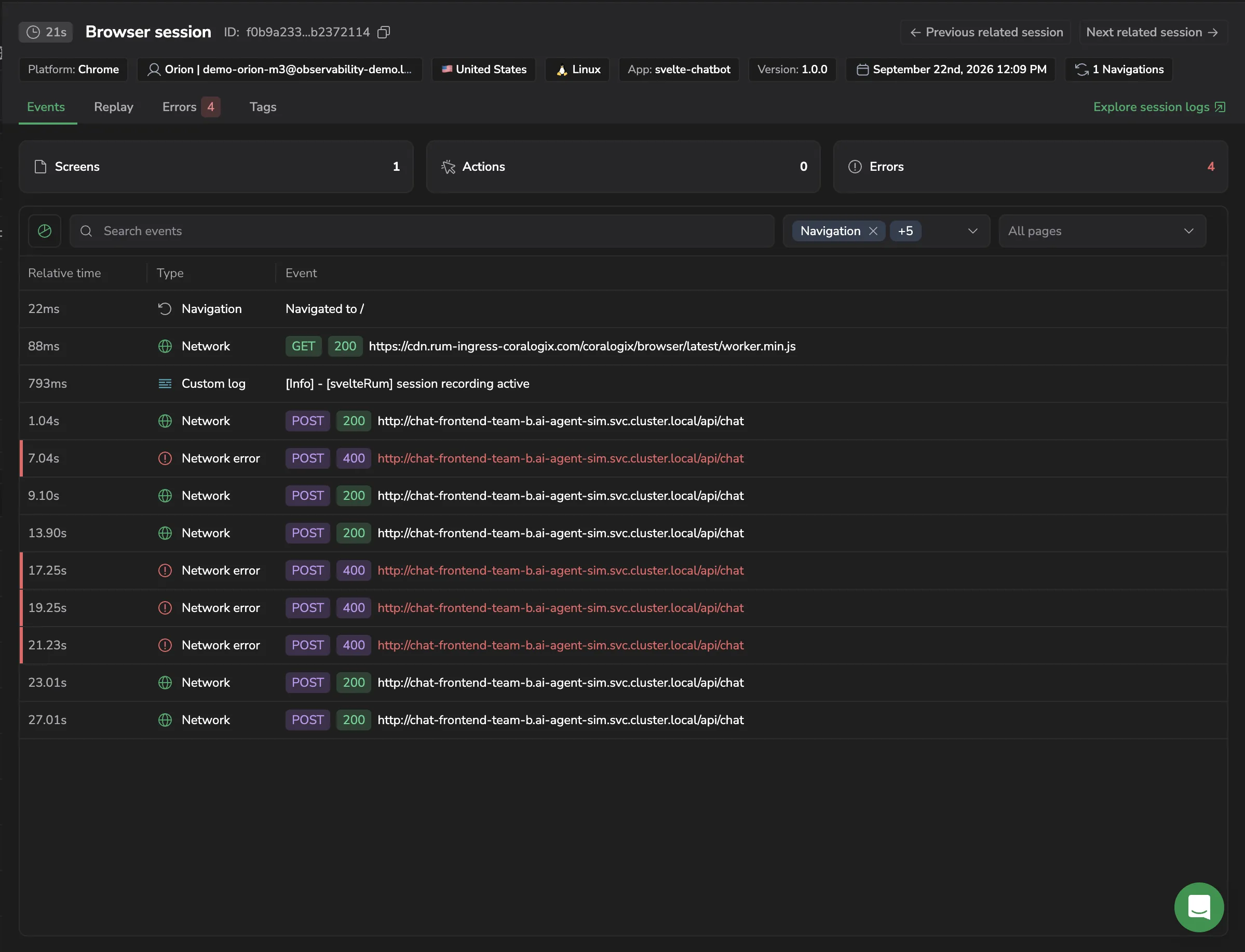
Task: Click the Screens document icon
Action: (40, 167)
